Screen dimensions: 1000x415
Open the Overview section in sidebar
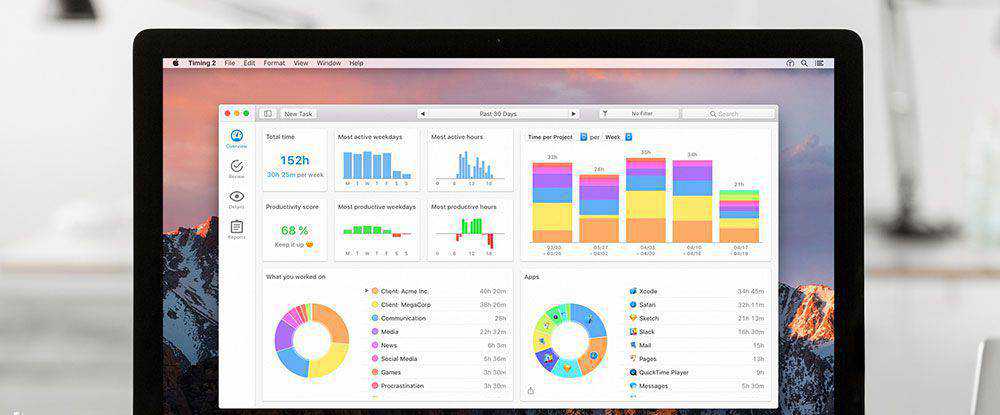(236, 138)
